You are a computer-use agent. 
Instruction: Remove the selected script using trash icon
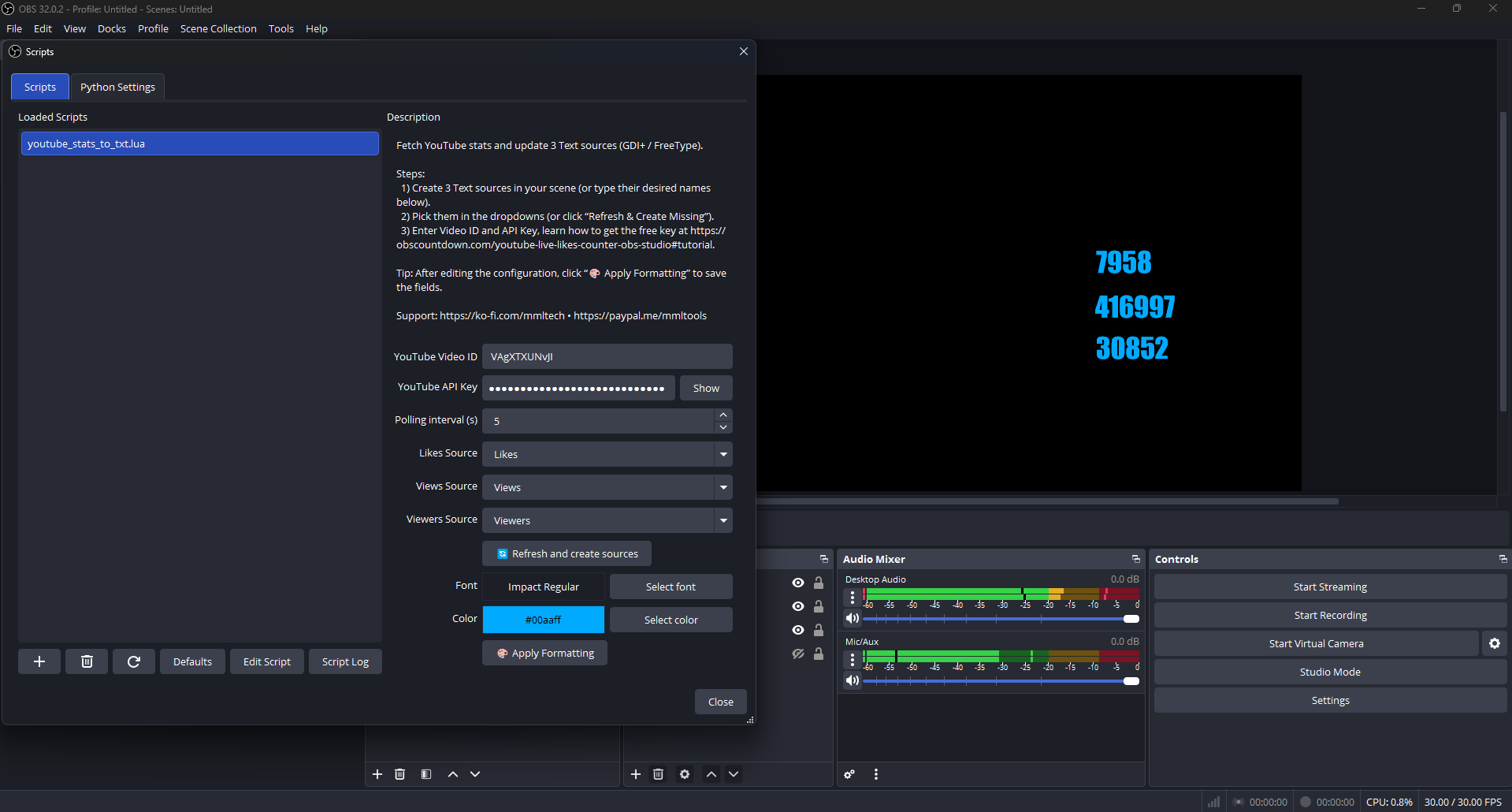tap(87, 661)
